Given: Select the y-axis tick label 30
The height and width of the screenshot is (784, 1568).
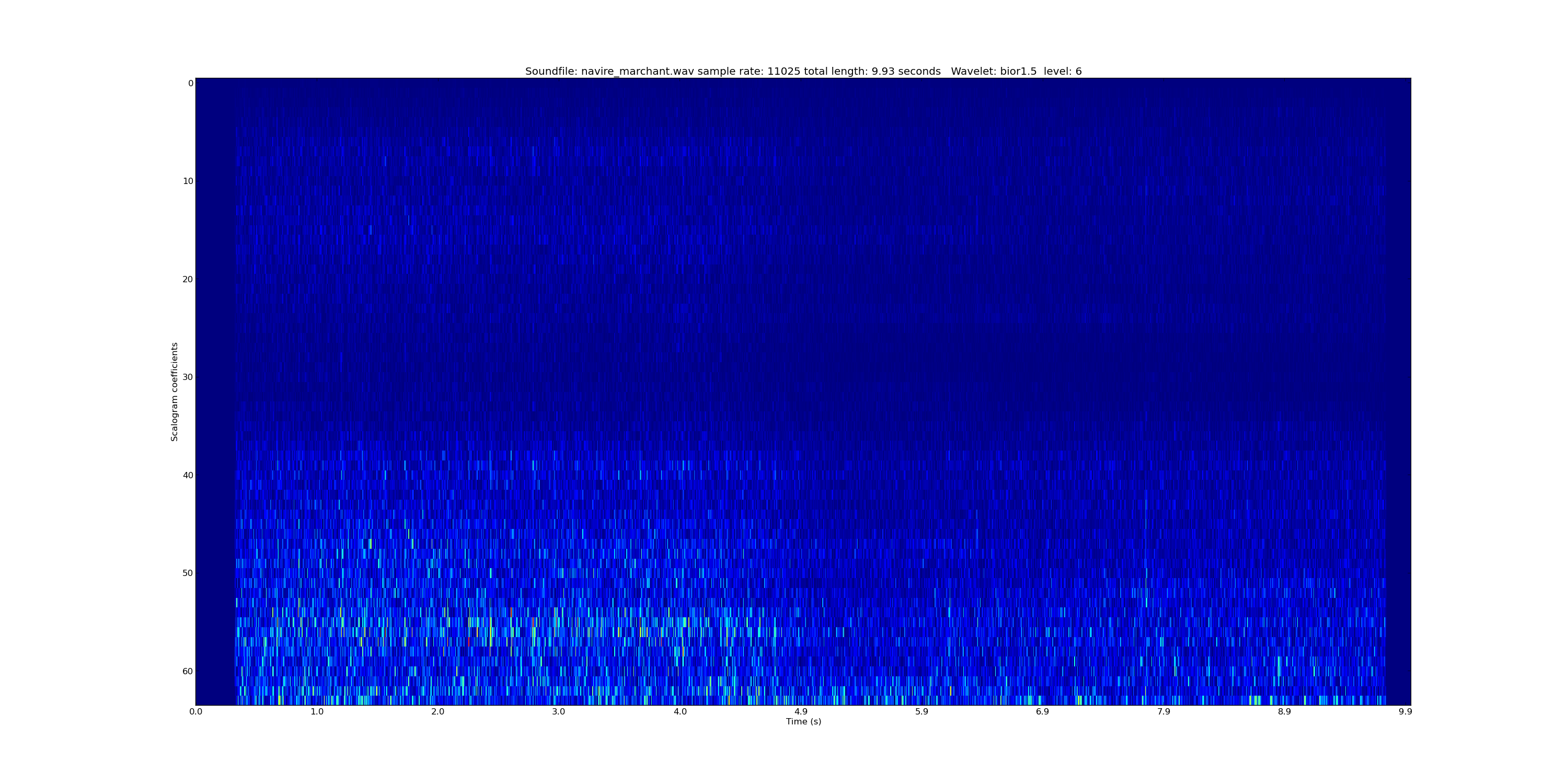Looking at the screenshot, I should coord(187,377).
